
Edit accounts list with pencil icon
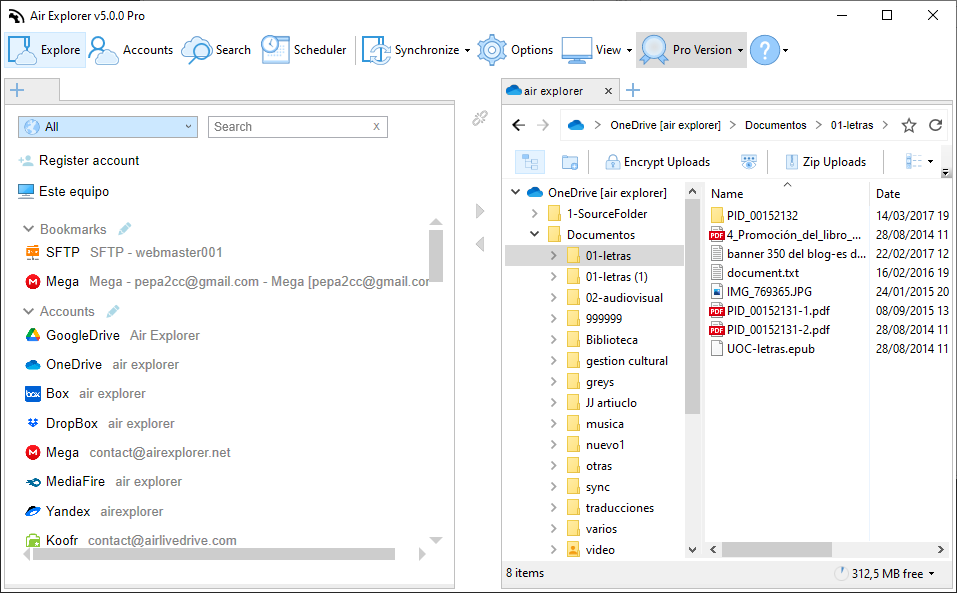[113, 311]
